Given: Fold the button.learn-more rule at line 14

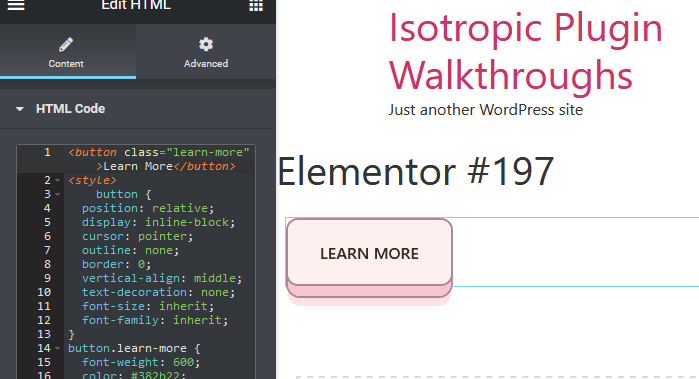Looking at the screenshot, I should (x=58, y=348).
